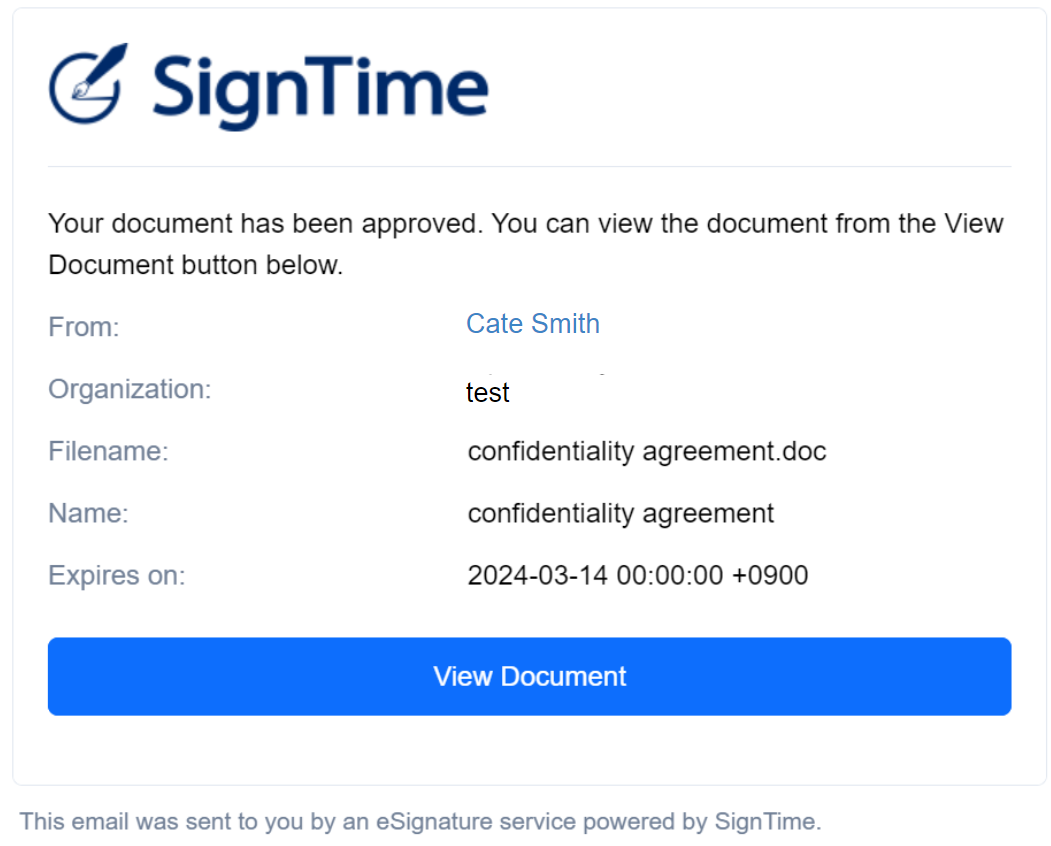
Task: Click the +0900 timezone offset
Action: click(x=770, y=575)
